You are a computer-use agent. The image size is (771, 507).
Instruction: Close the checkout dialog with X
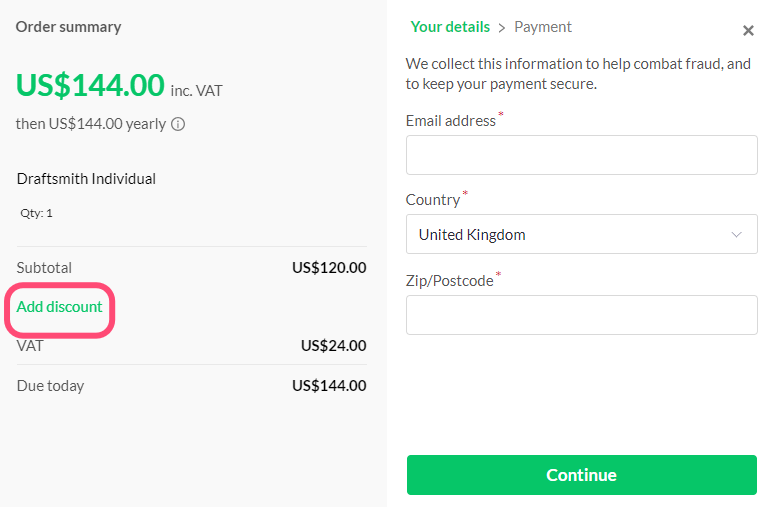click(x=748, y=31)
